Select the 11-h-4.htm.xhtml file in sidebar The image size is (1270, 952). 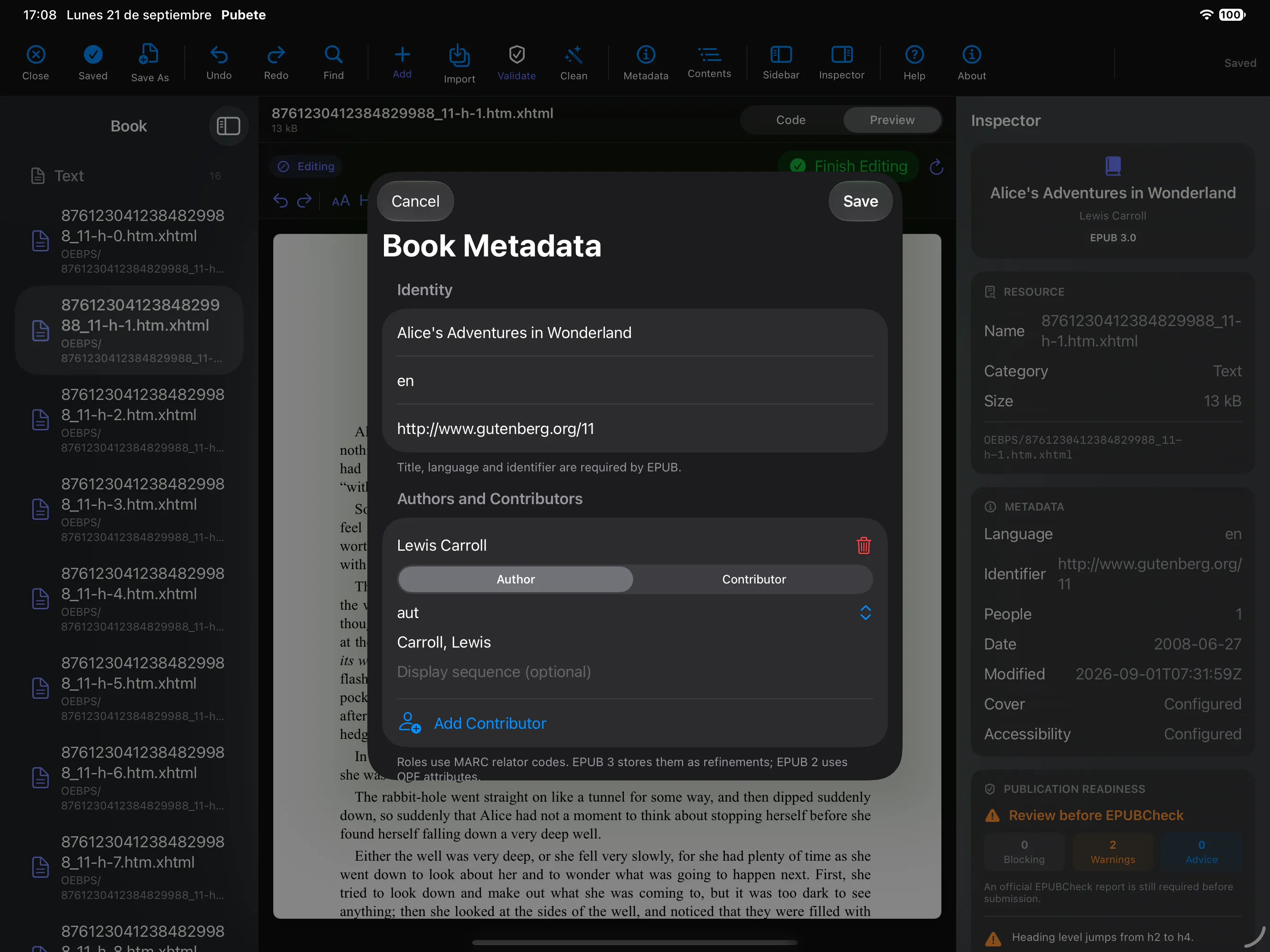tap(129, 599)
